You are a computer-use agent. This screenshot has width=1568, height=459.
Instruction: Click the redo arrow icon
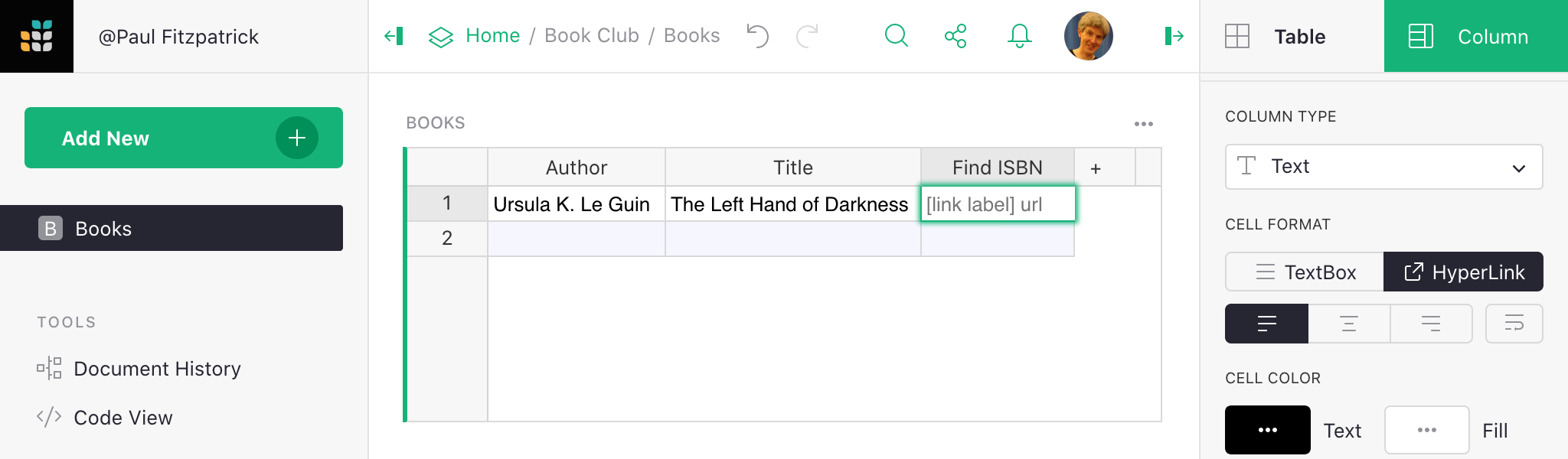(x=806, y=35)
